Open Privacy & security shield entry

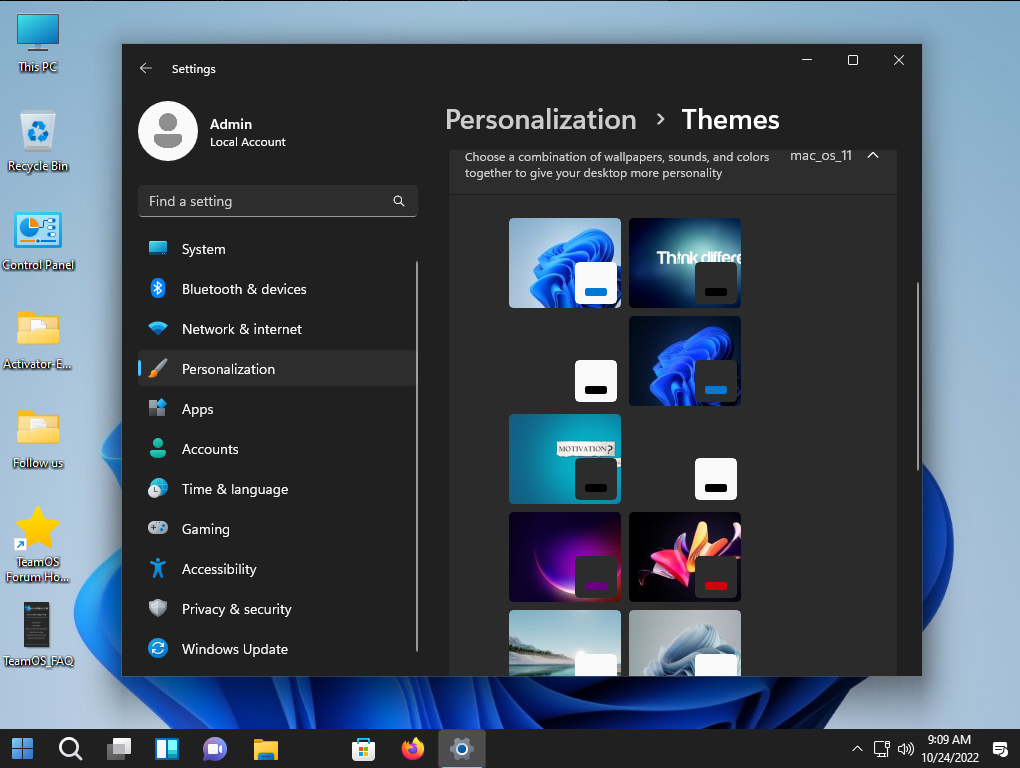point(158,609)
